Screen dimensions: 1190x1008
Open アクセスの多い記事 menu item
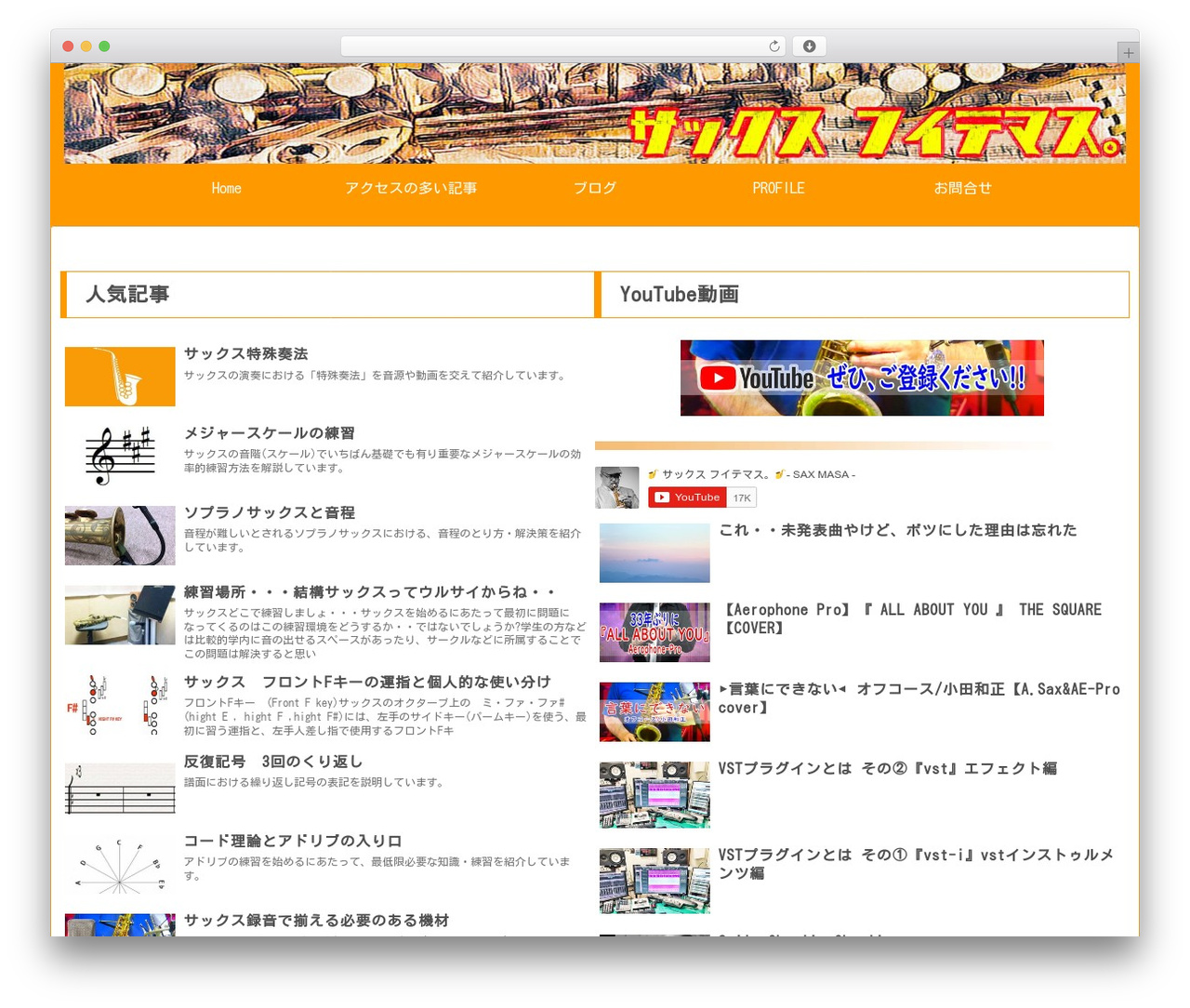411,188
